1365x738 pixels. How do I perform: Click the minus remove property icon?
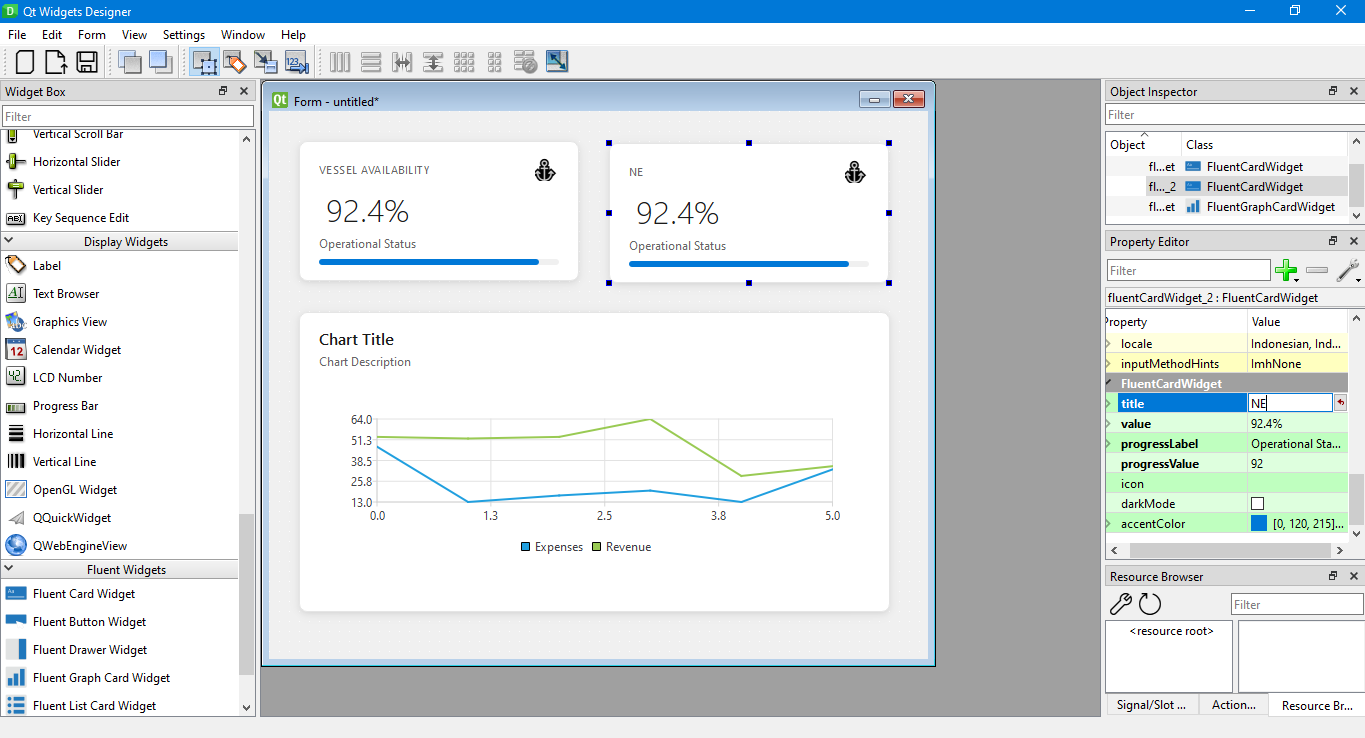pos(1317,270)
